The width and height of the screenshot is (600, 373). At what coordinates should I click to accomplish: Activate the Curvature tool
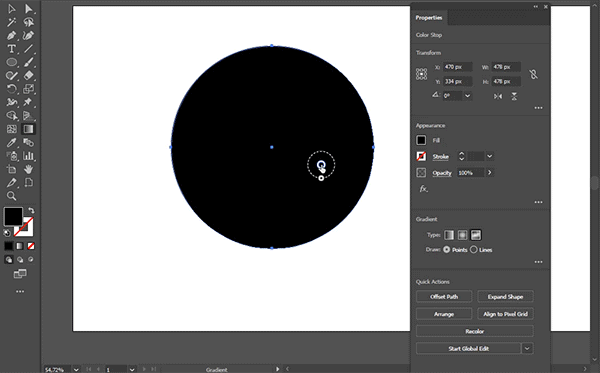tap(28, 36)
